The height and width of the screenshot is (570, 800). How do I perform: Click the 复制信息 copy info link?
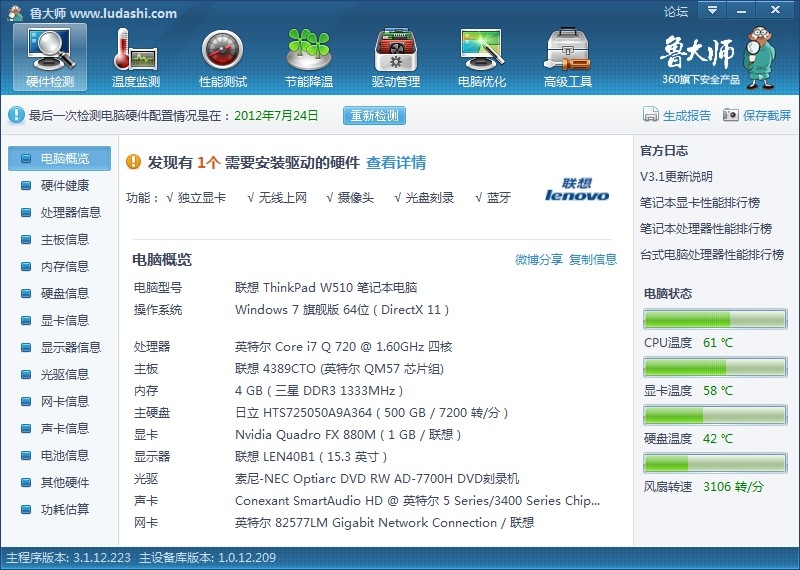[593, 260]
